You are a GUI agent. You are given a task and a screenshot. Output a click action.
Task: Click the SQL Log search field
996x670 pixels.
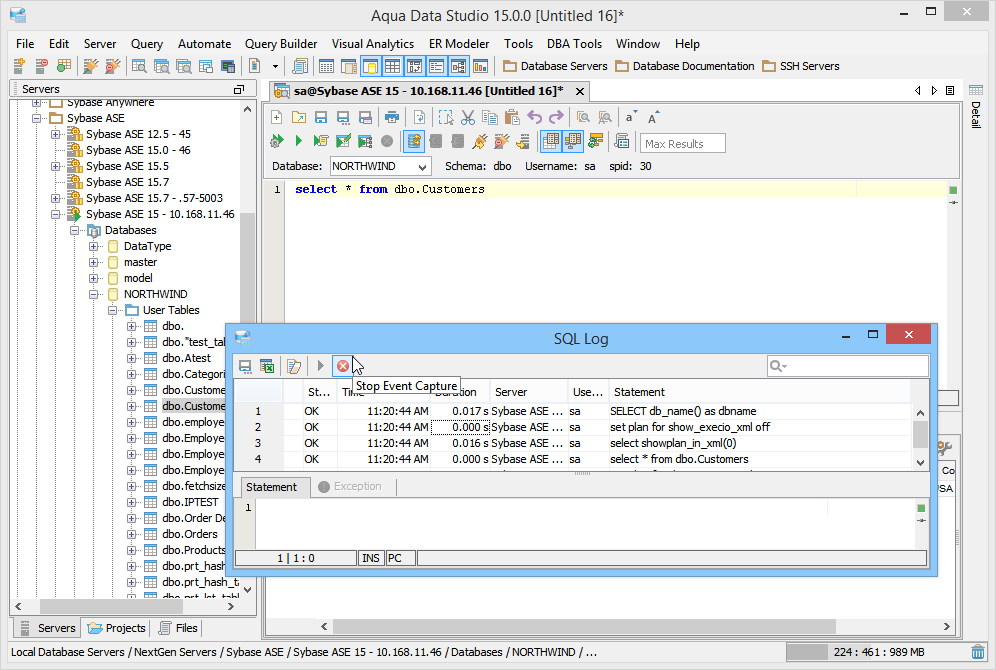point(847,366)
